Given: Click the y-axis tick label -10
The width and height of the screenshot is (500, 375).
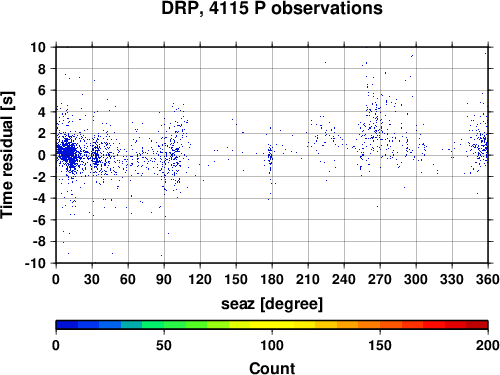Looking at the screenshot, I should point(35,263).
